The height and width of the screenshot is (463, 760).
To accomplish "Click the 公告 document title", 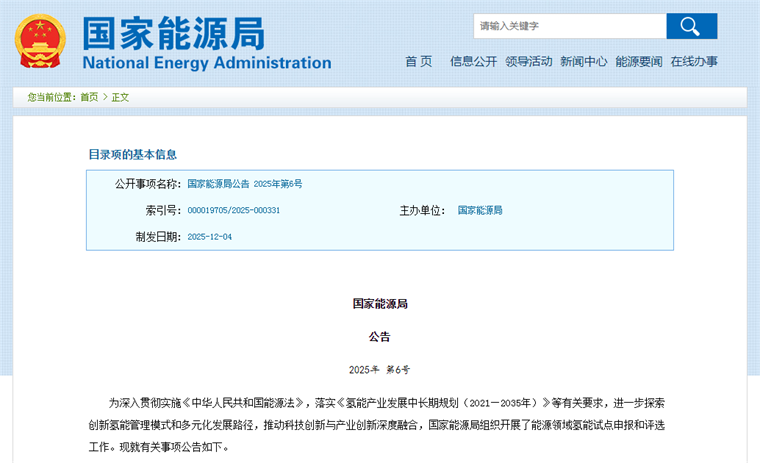I will click(x=379, y=336).
